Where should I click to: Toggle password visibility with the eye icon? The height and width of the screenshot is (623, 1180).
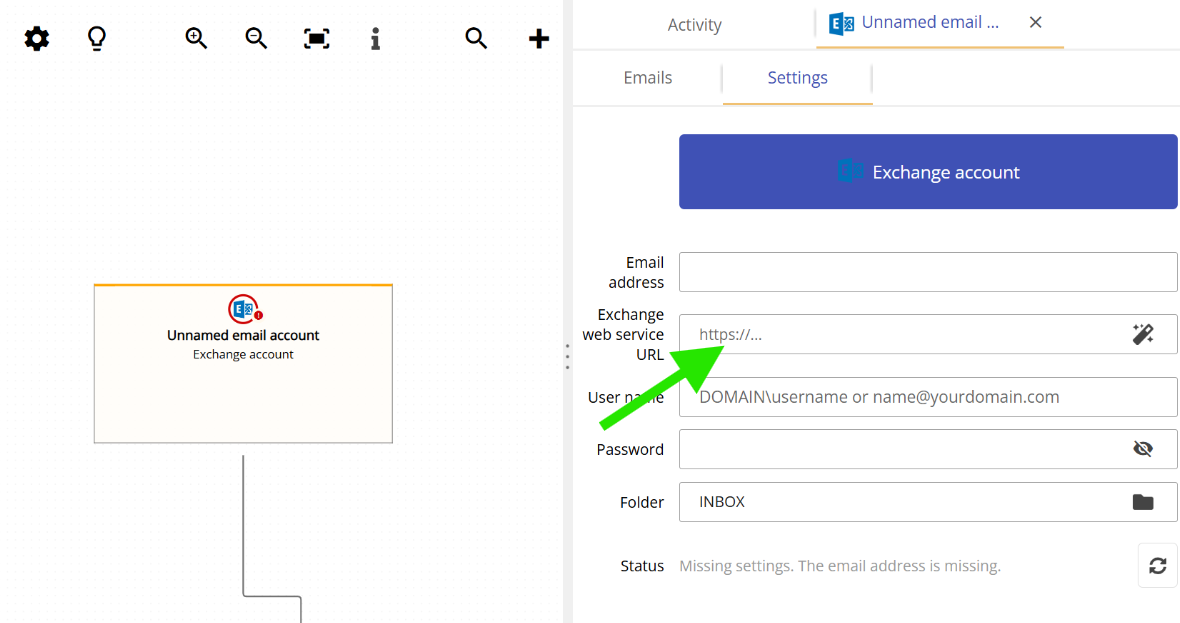click(x=1143, y=448)
